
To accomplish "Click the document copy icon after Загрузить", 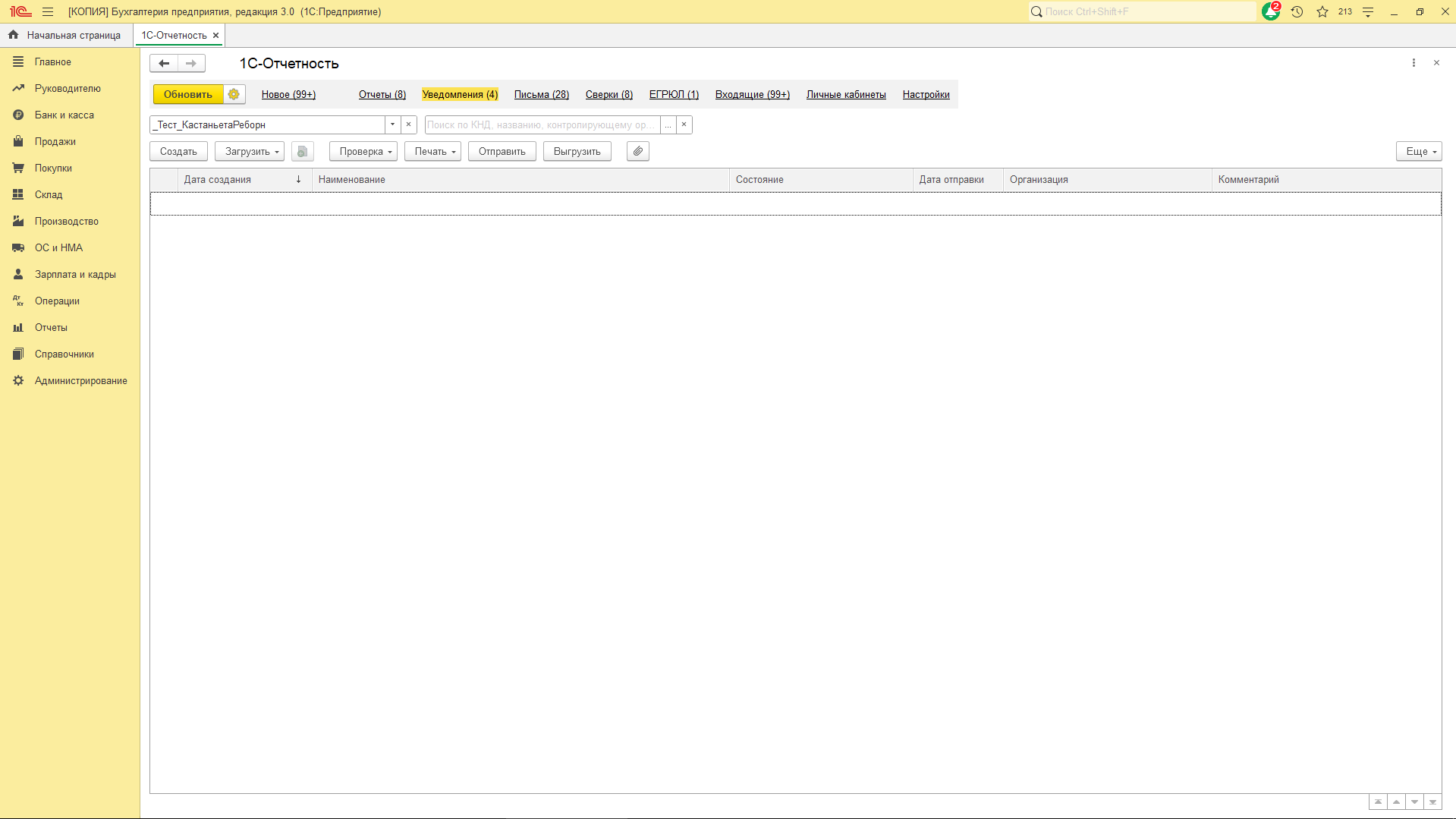I will [302, 151].
